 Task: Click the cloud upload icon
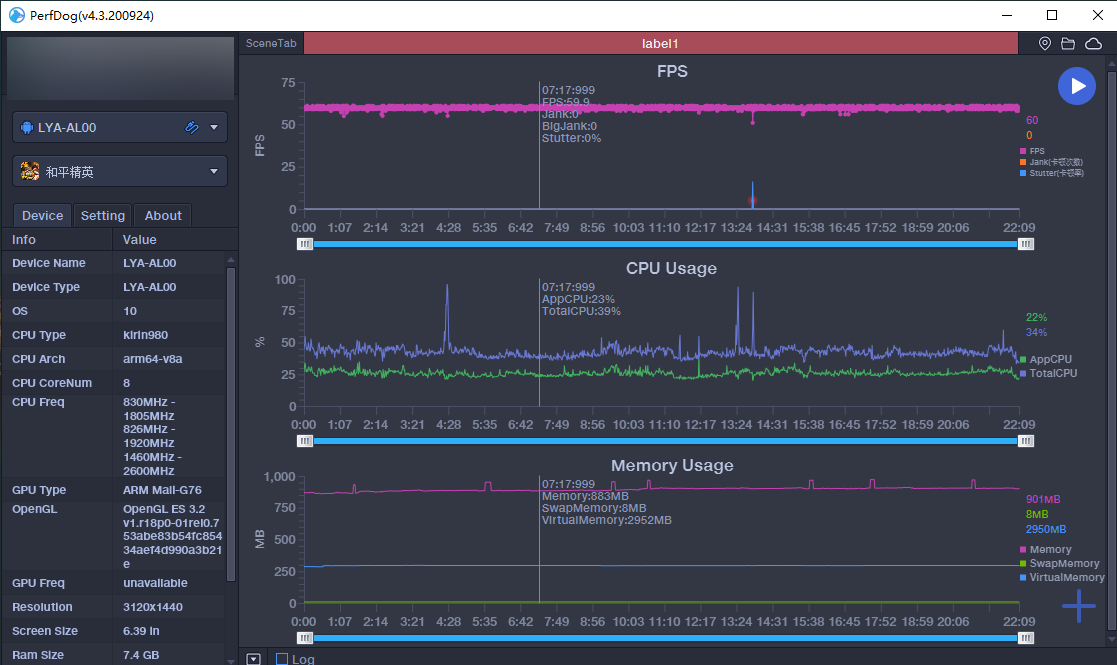pyautogui.click(x=1093, y=44)
